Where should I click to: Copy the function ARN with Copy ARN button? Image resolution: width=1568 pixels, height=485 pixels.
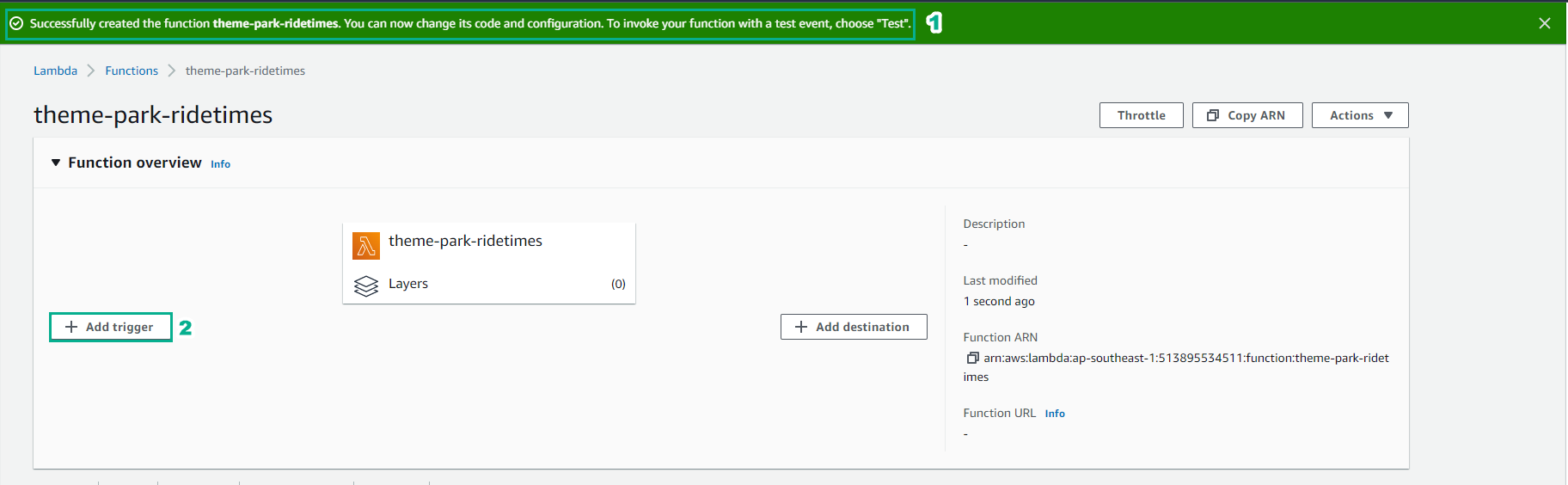click(x=1246, y=115)
